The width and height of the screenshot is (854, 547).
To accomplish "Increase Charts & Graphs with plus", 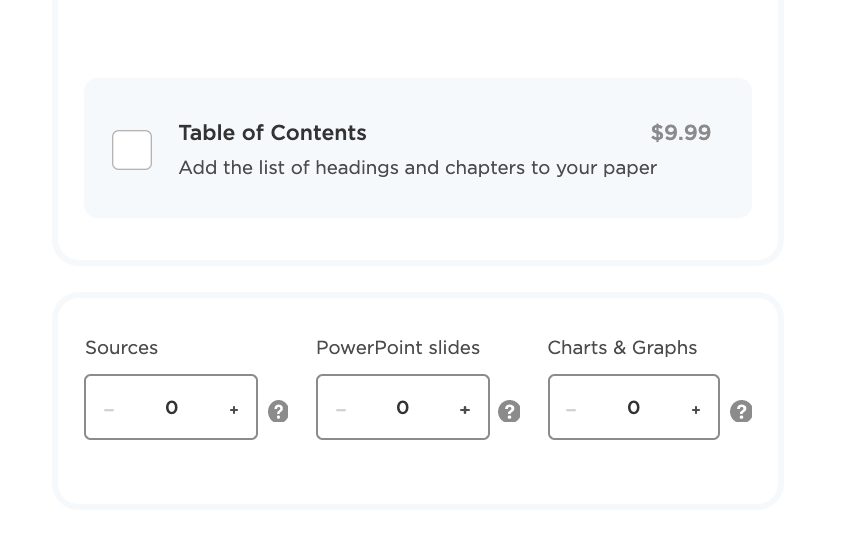I will point(696,410).
